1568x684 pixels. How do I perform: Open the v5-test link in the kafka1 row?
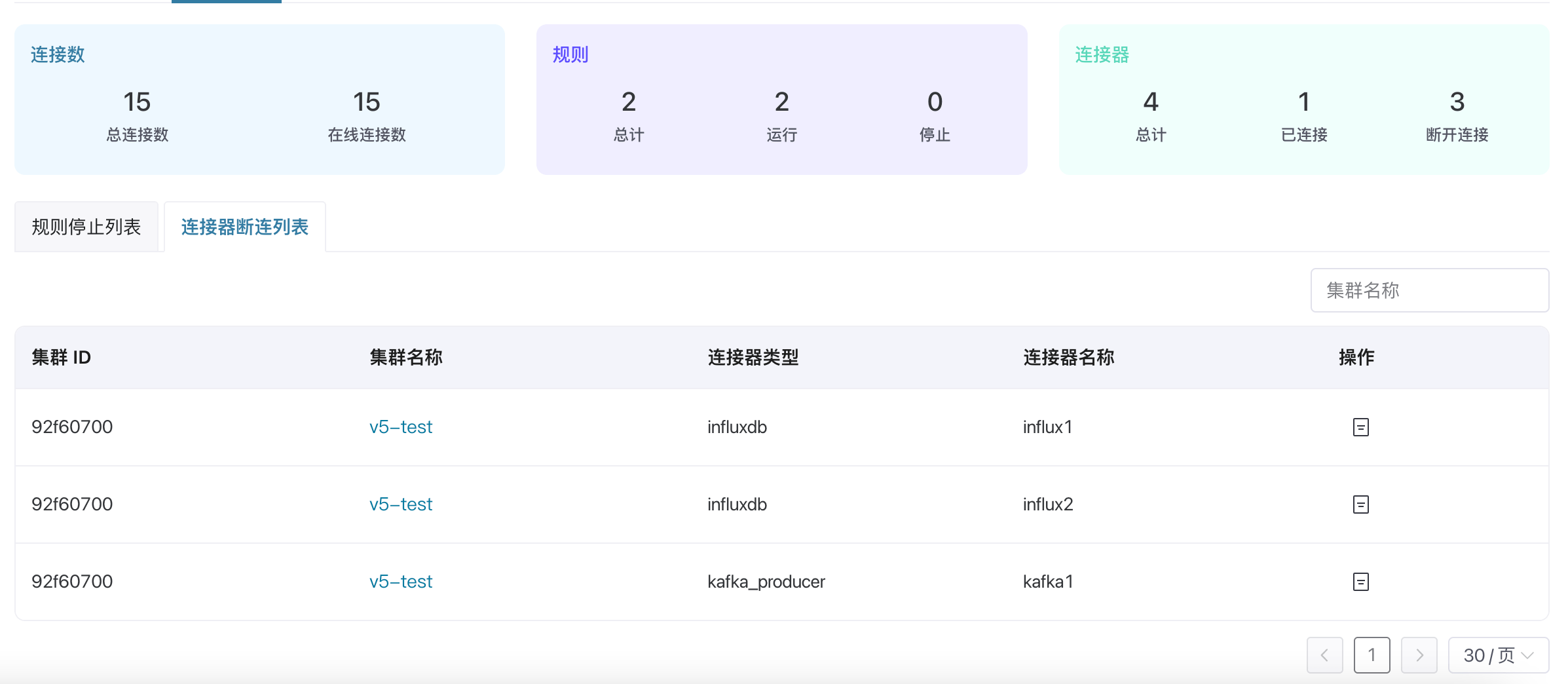400,581
